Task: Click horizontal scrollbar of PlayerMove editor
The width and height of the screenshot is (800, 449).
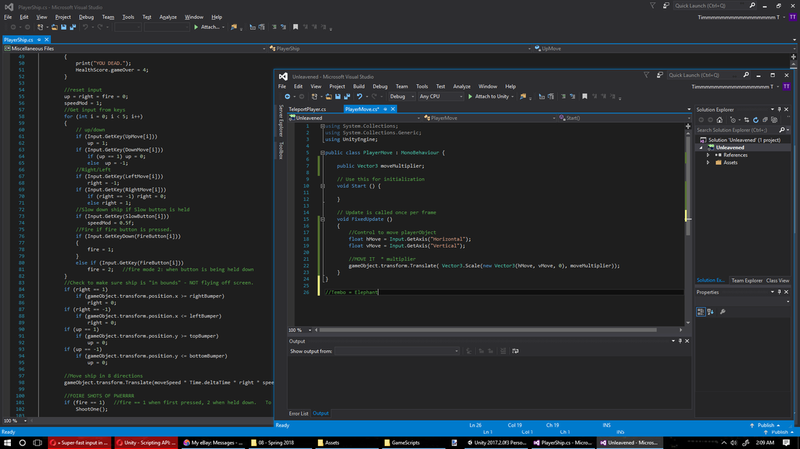Action: [x=487, y=330]
